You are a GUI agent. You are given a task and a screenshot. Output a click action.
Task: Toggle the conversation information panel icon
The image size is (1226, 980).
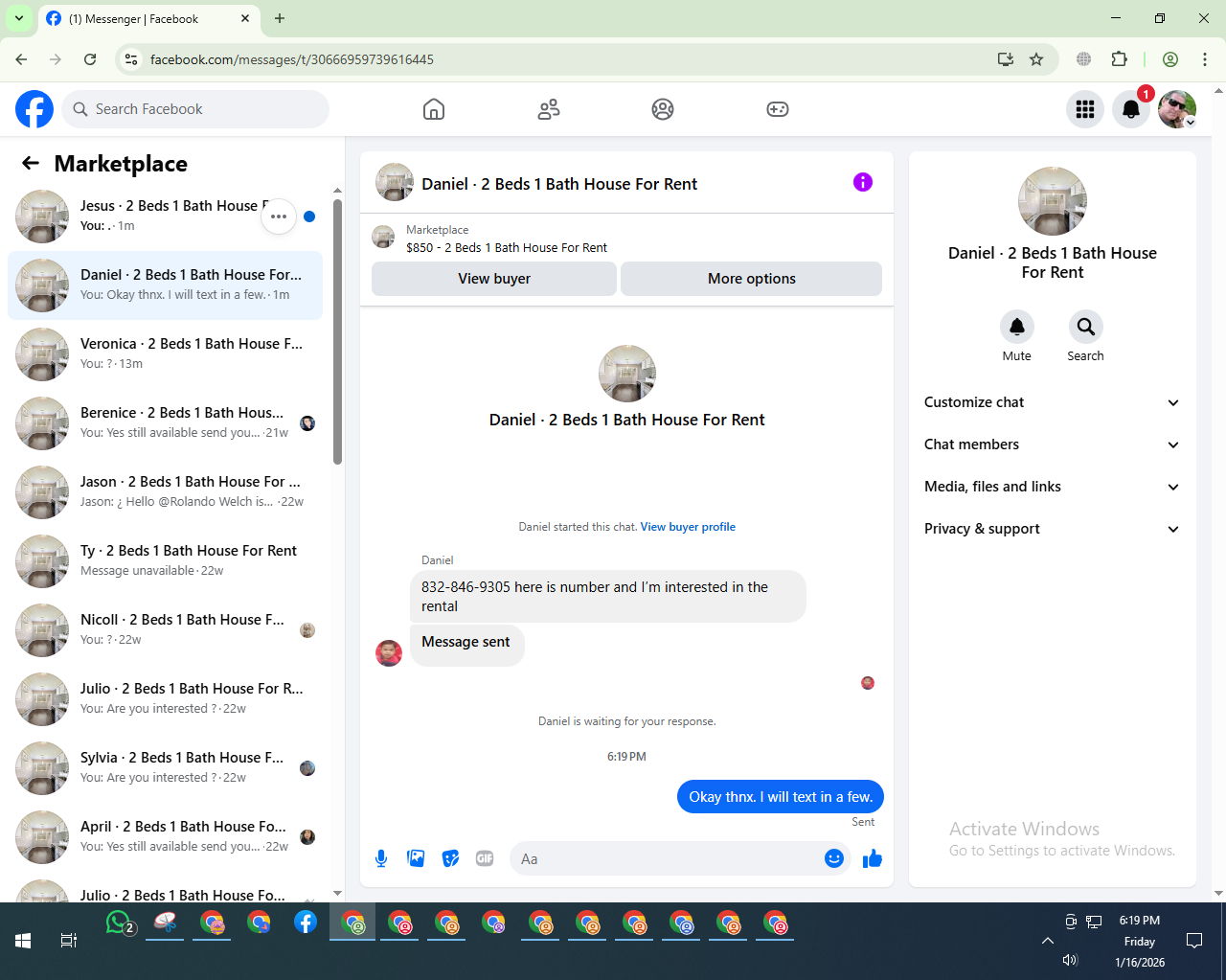tap(863, 182)
